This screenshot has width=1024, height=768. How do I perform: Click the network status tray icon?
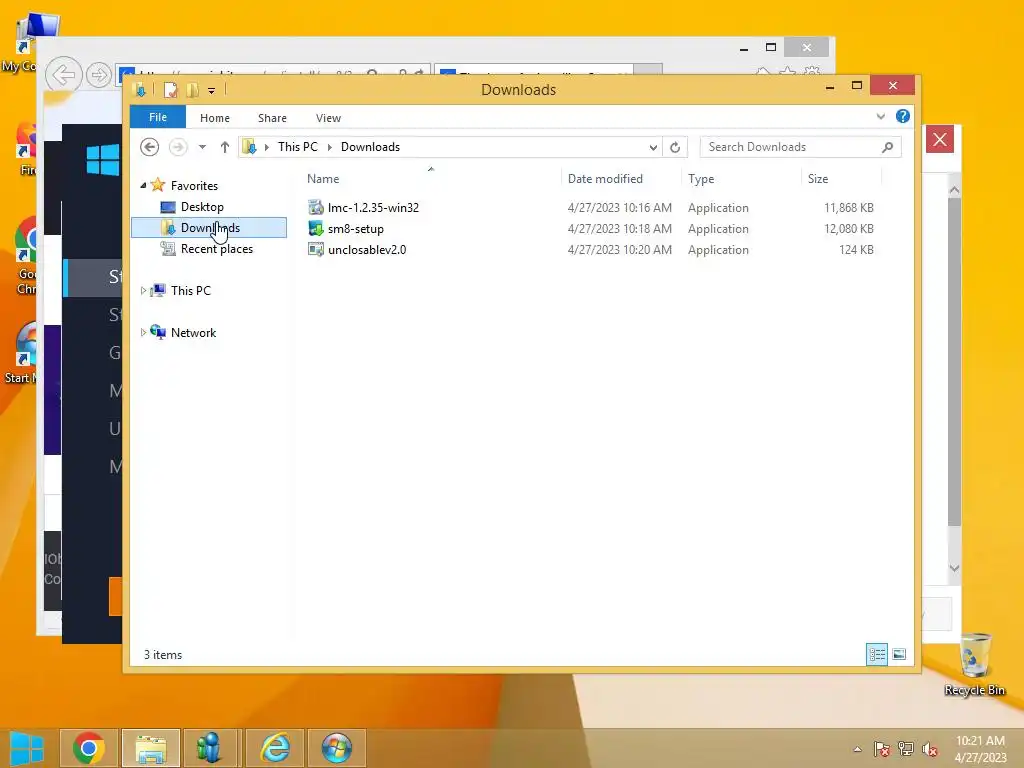(x=906, y=748)
